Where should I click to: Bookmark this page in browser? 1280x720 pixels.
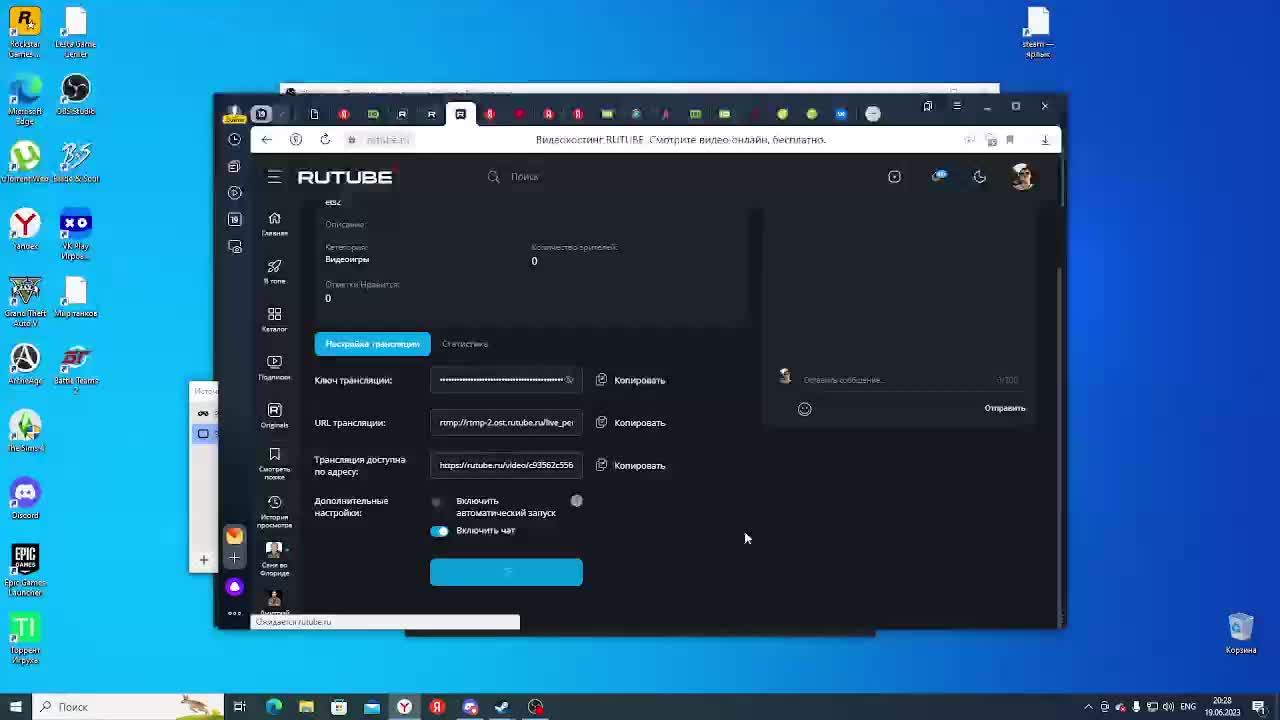click(1010, 140)
